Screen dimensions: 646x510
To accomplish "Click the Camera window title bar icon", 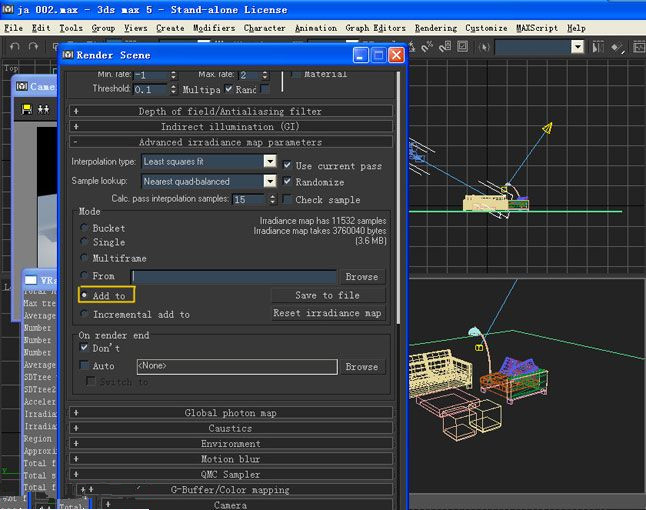I will pyautogui.click(x=22, y=86).
